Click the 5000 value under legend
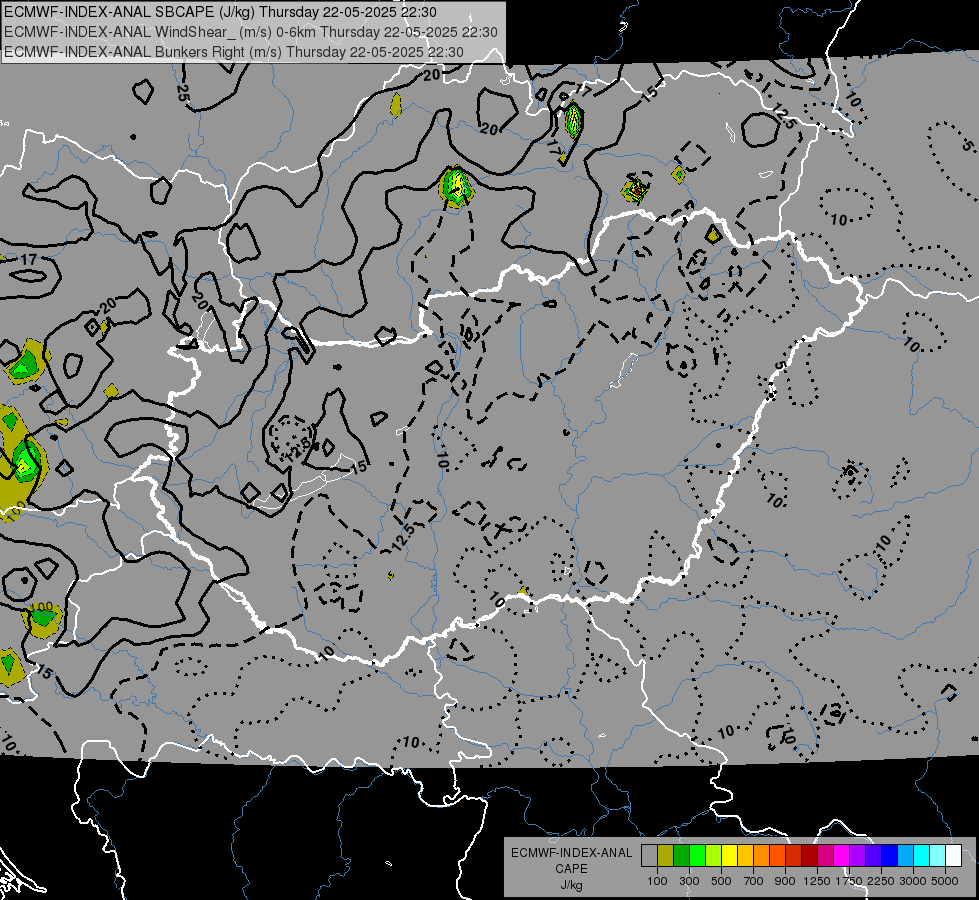 (945, 881)
